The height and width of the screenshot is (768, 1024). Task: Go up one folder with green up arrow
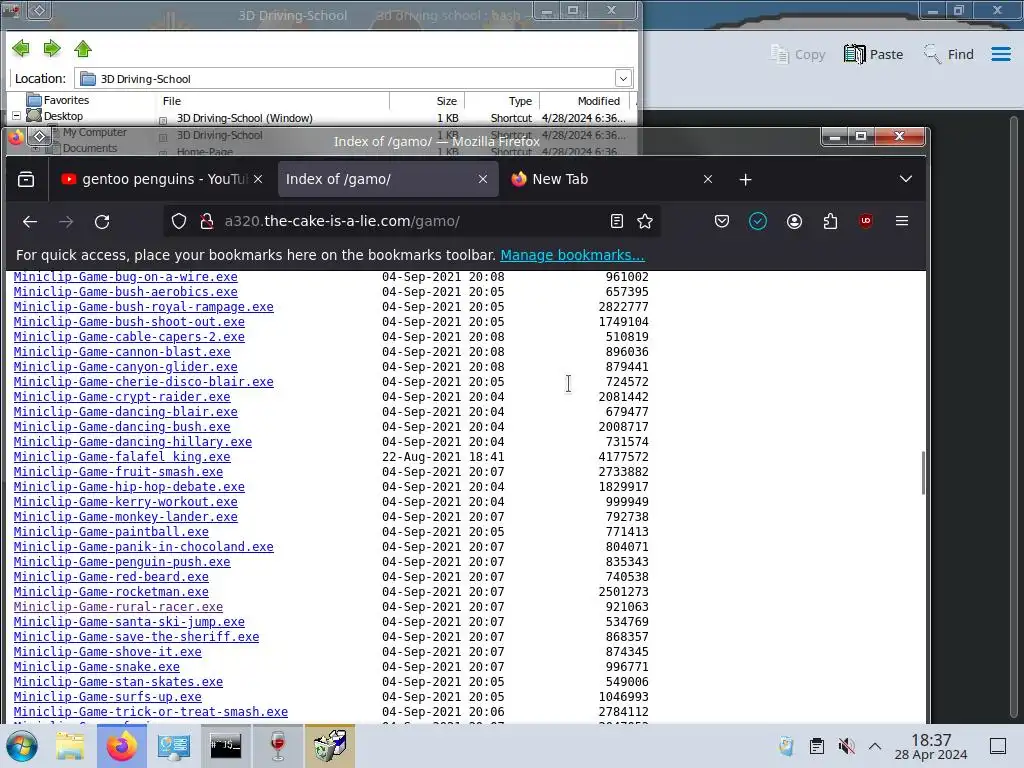pos(83,48)
